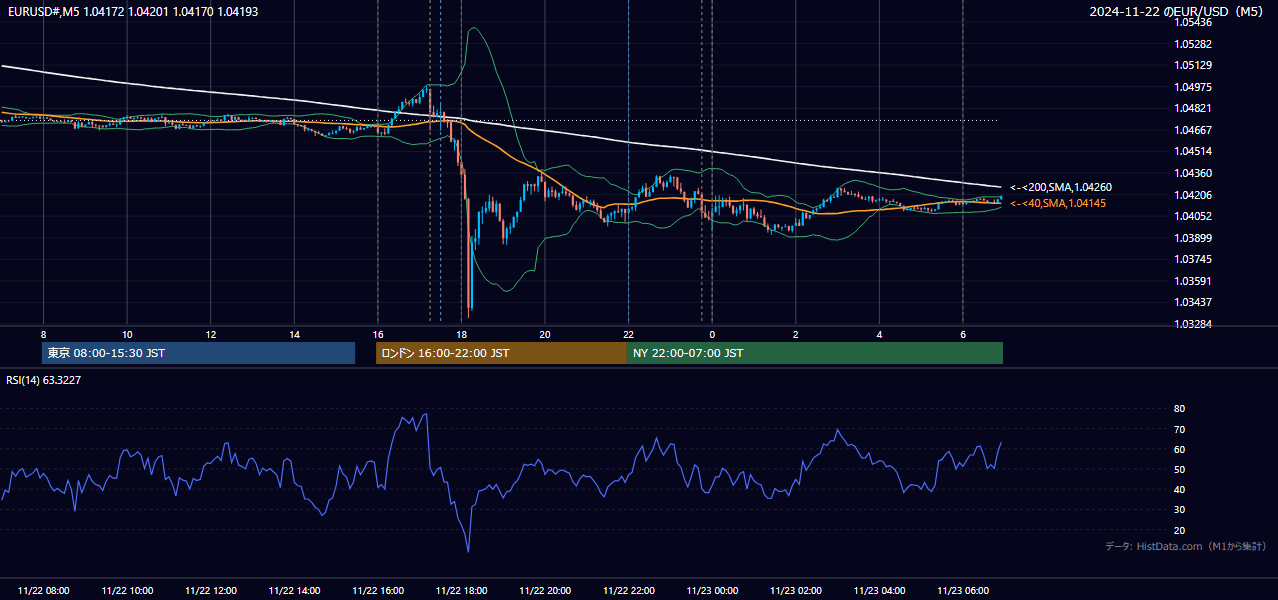This screenshot has height=600, width=1278.
Task: Click price axis label 1.05436
Action: pyautogui.click(x=1193, y=22)
